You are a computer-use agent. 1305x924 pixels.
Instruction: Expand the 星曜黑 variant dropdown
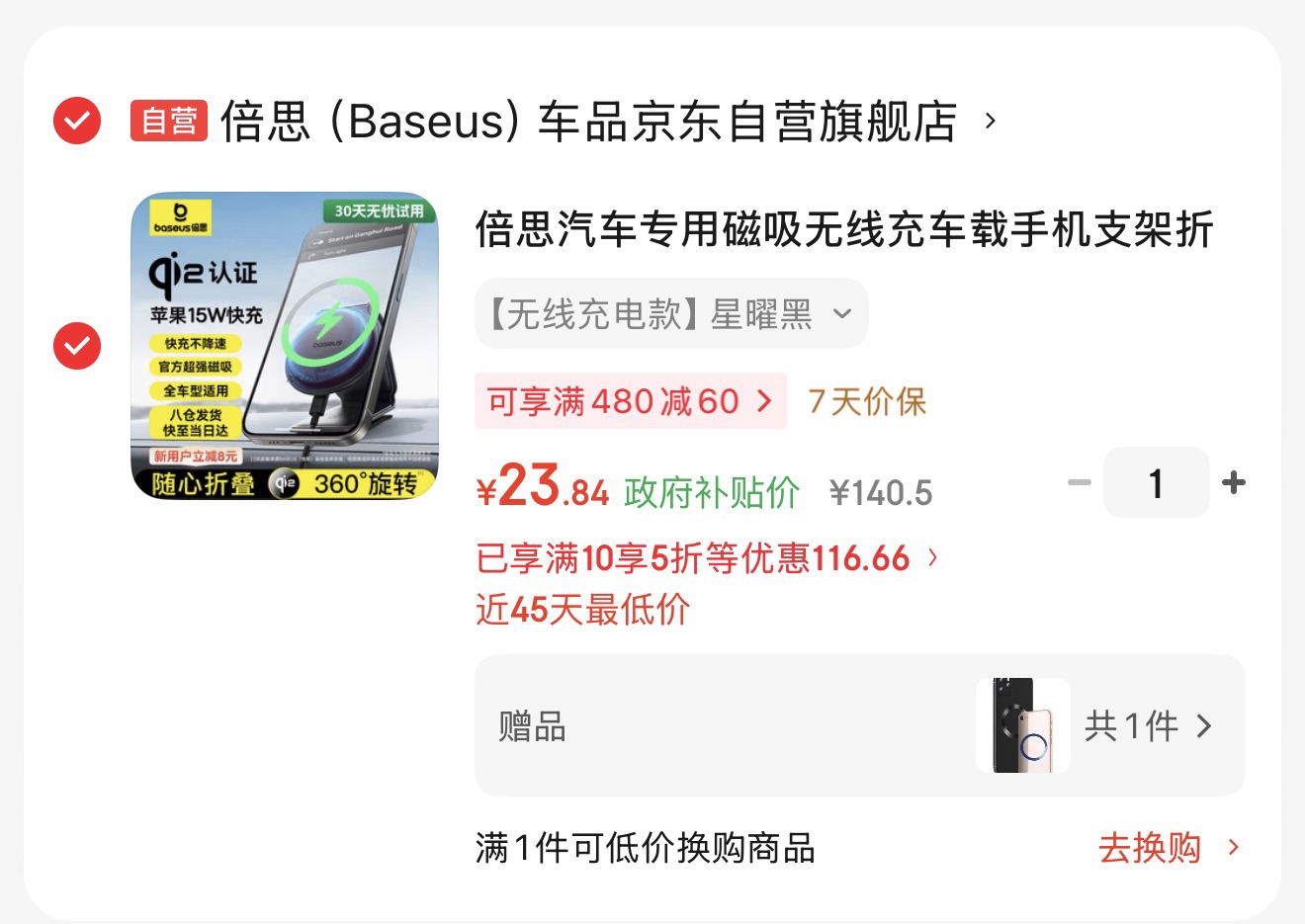671,313
